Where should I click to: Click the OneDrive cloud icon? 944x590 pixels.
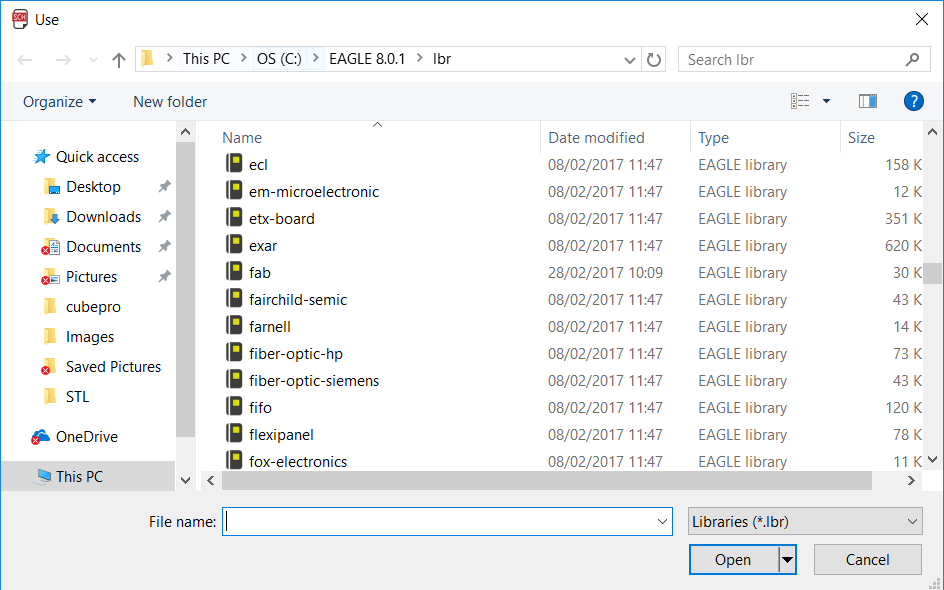point(40,436)
